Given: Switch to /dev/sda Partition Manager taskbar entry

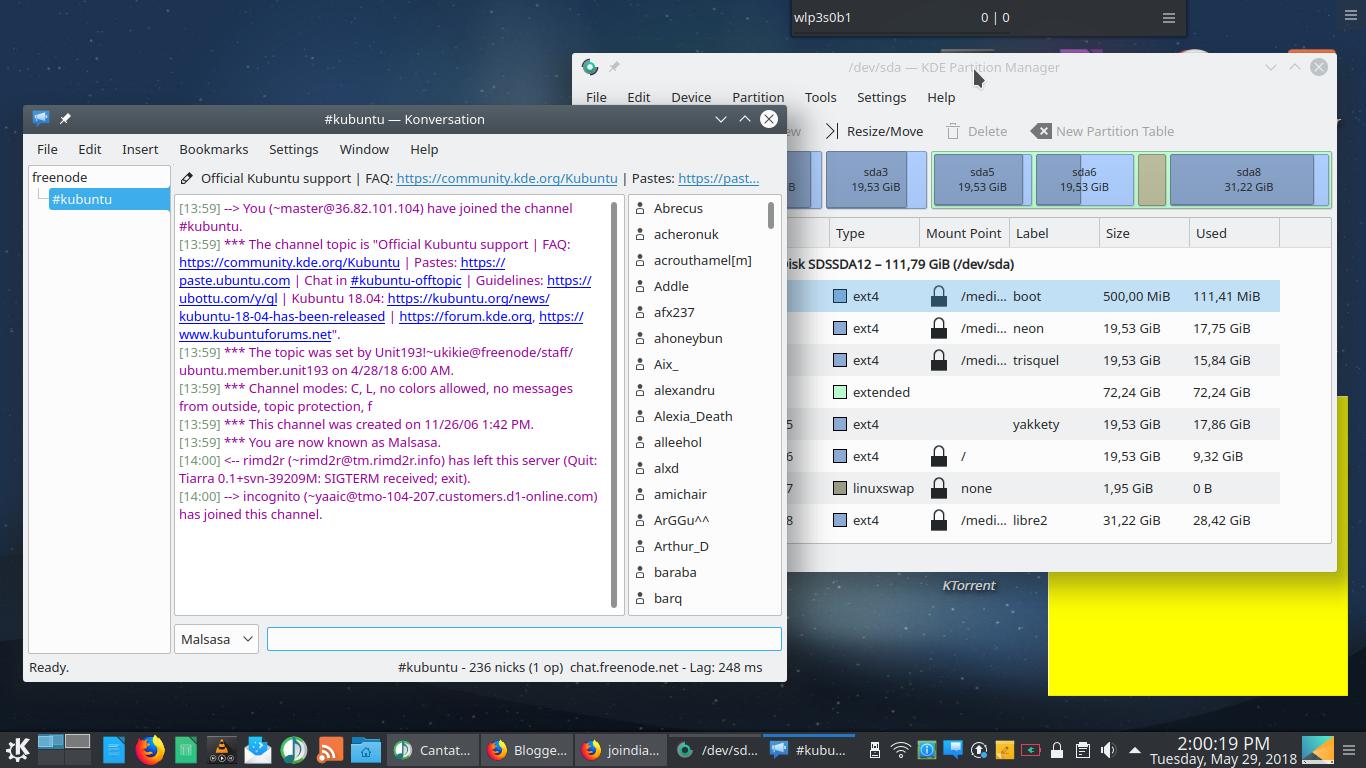Looking at the screenshot, I should 716,749.
